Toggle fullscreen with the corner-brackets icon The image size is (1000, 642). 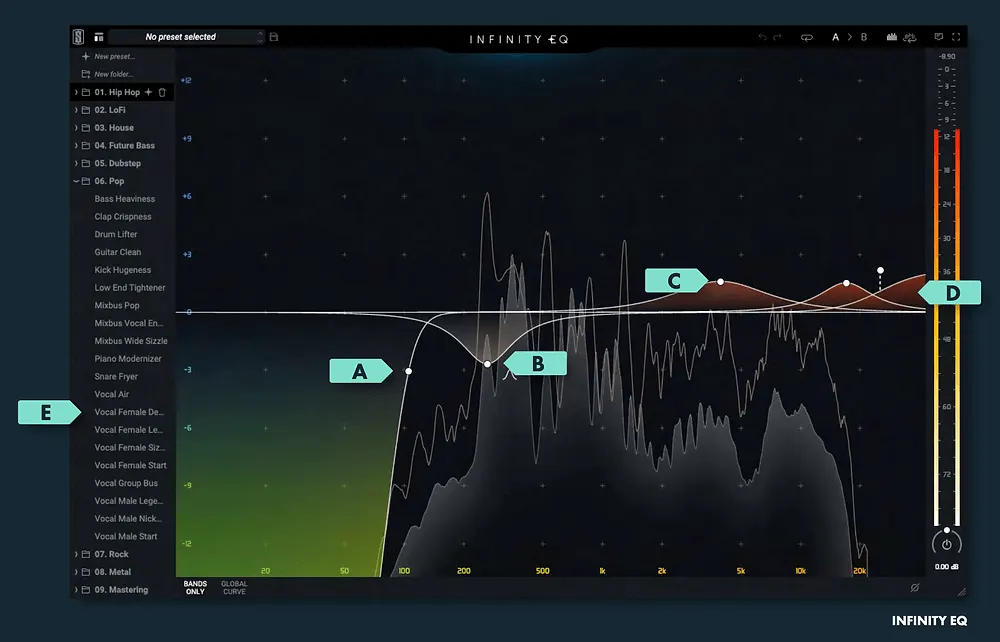click(956, 37)
